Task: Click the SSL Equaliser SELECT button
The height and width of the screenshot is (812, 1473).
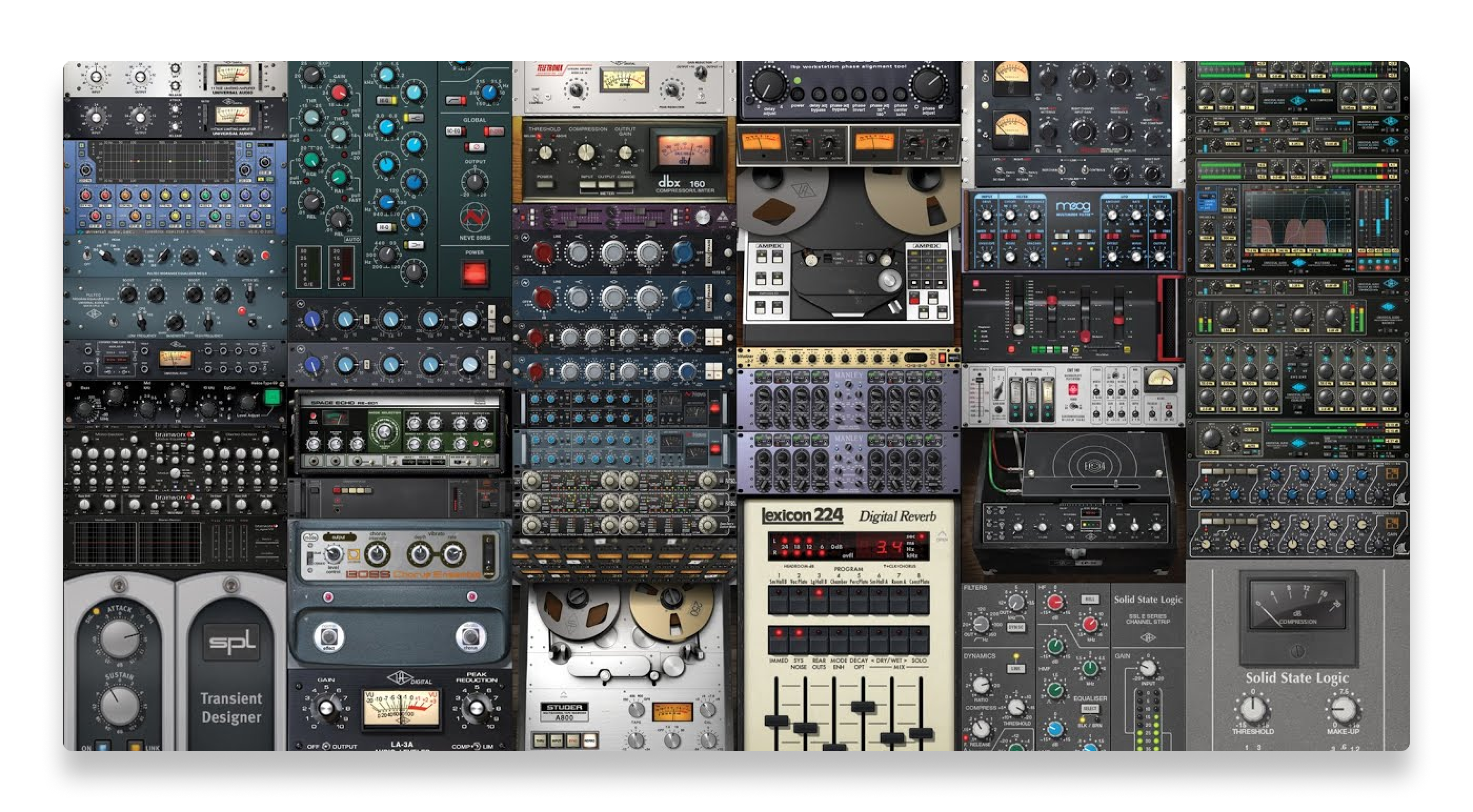Action: pos(1089,708)
